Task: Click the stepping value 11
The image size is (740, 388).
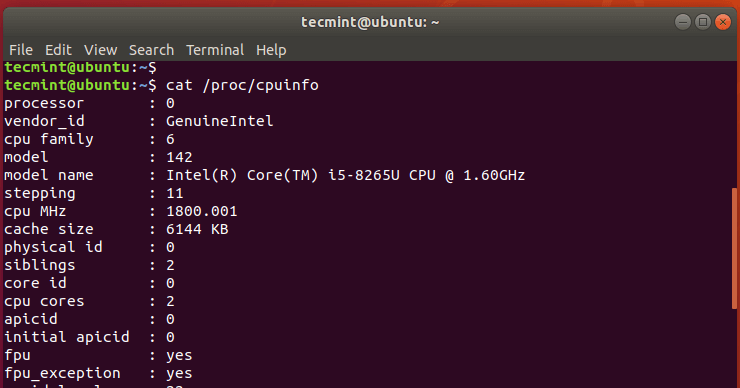Action: click(x=175, y=193)
